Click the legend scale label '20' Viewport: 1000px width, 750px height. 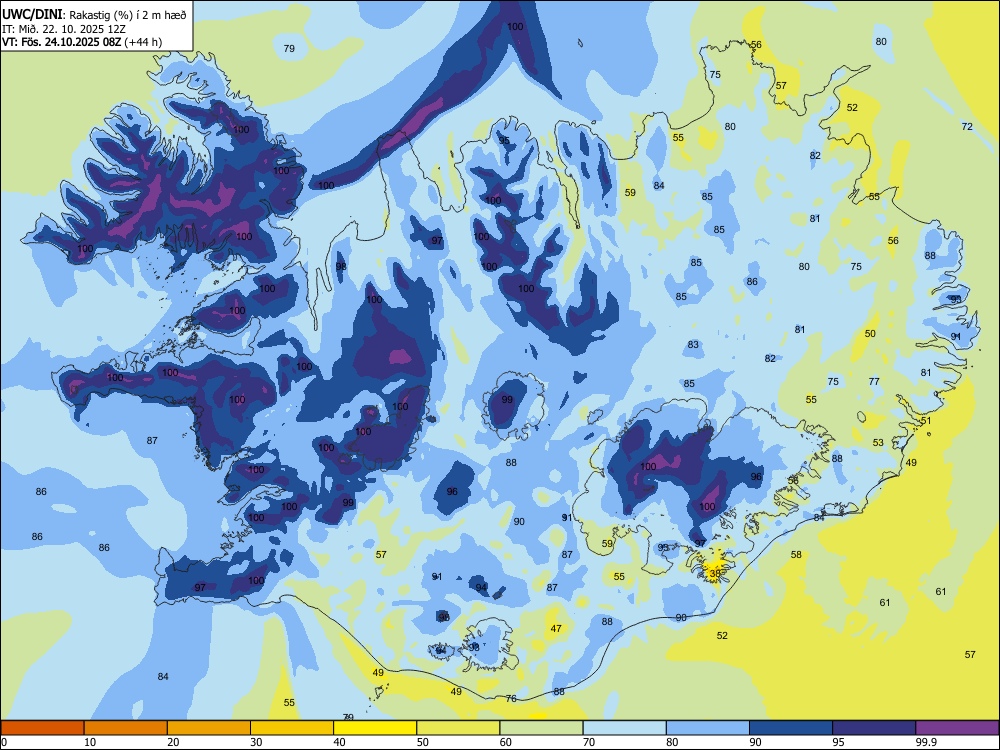coord(173,742)
